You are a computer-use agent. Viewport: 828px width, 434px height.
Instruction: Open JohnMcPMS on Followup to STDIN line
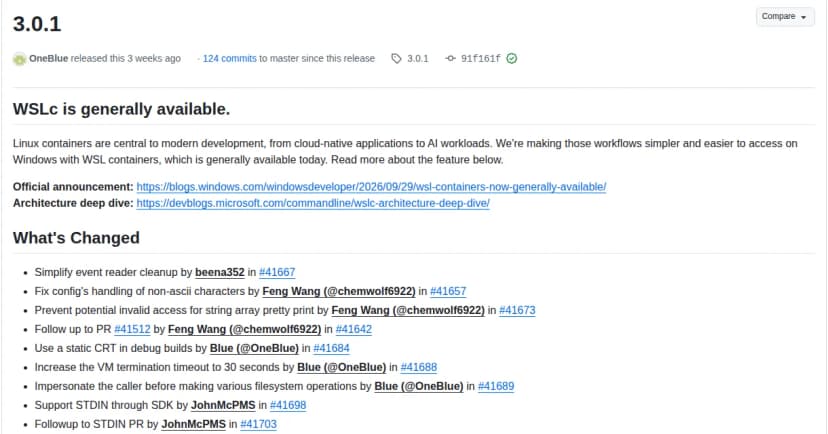tap(193, 424)
